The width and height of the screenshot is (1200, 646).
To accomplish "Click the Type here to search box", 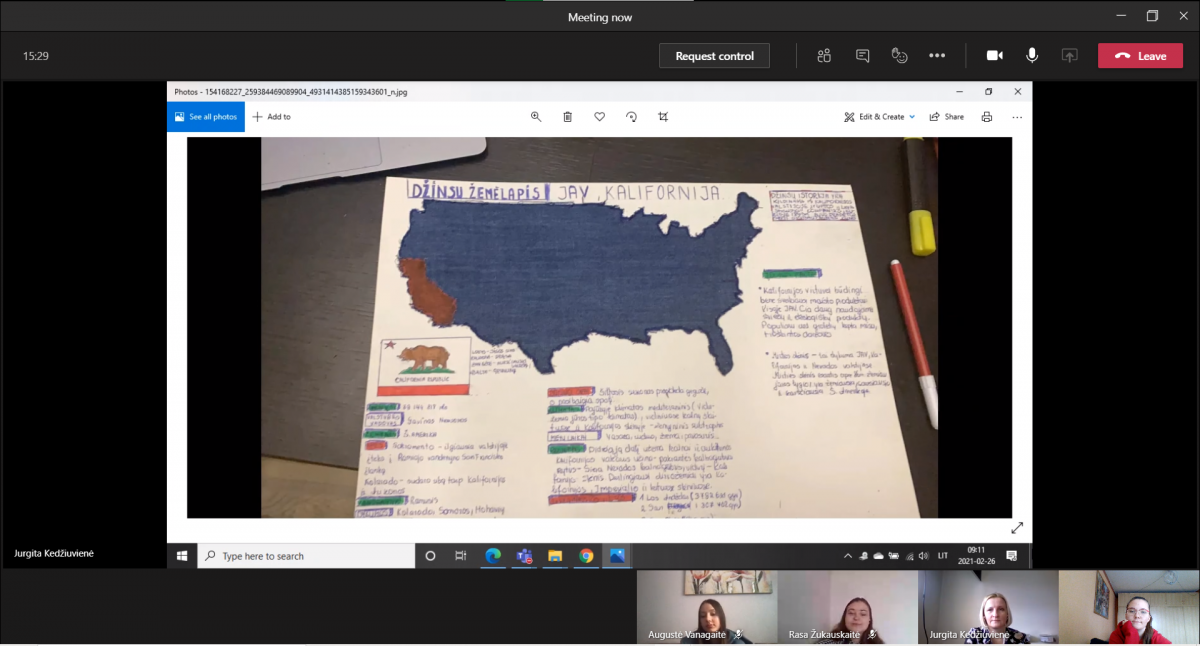I will click(x=306, y=556).
